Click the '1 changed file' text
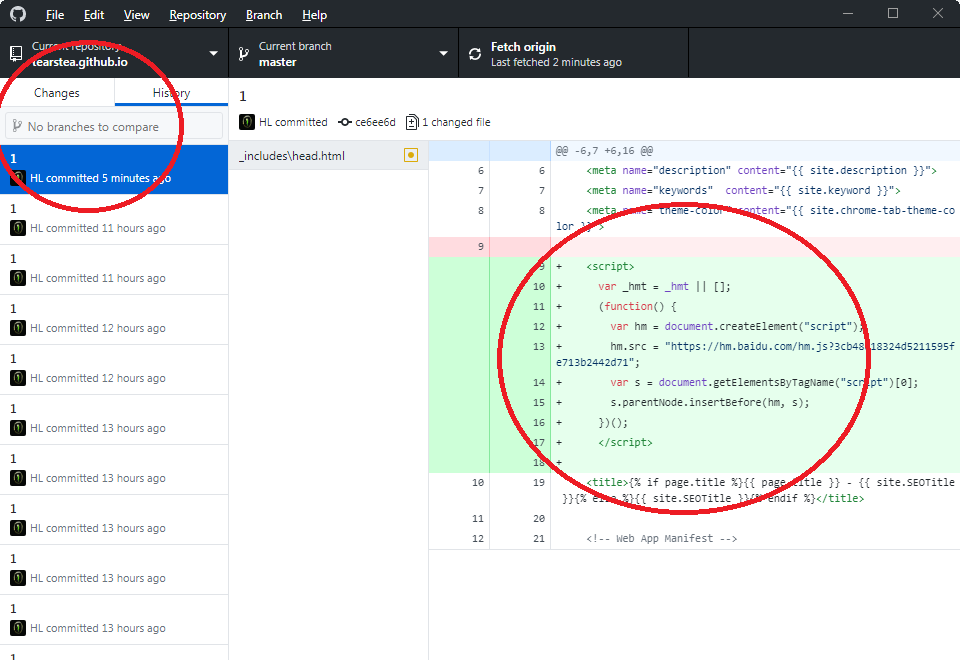Image resolution: width=960 pixels, height=660 pixels. [456, 122]
